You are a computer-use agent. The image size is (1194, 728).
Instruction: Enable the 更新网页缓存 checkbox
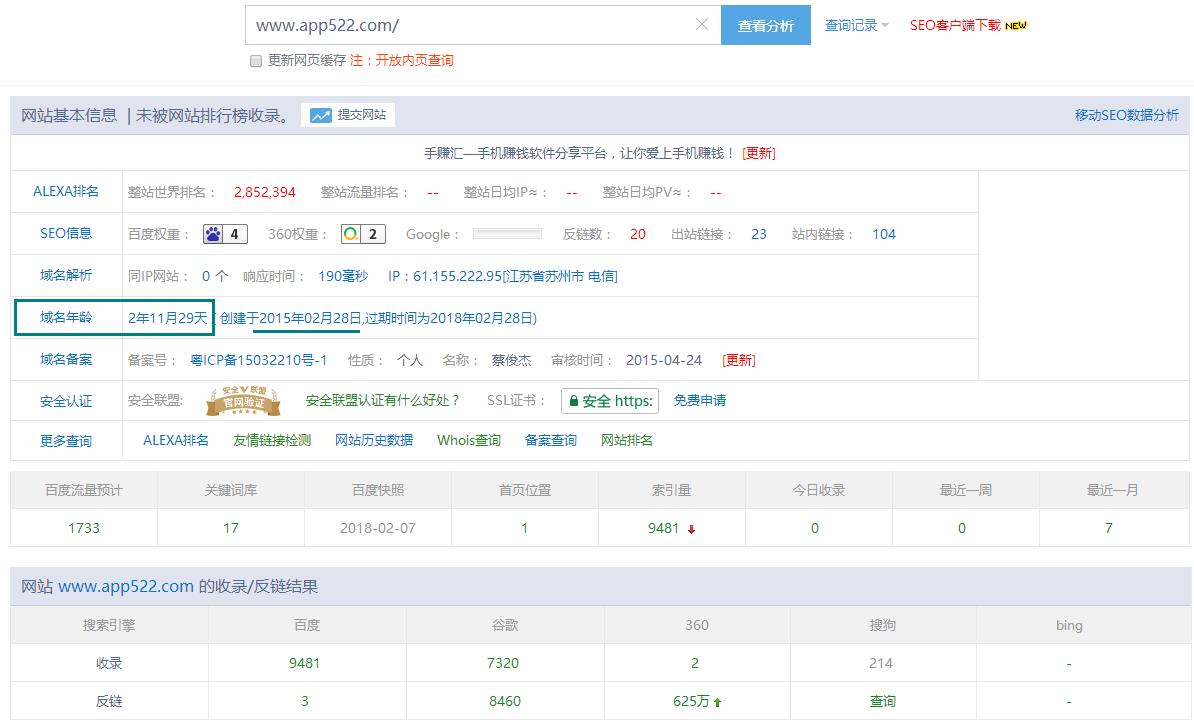tap(256, 61)
